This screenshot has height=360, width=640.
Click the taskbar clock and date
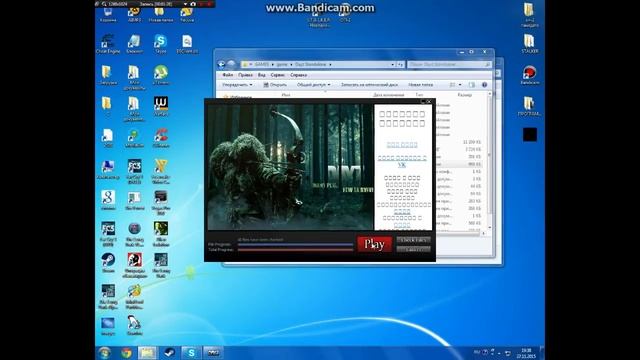tap(526, 353)
